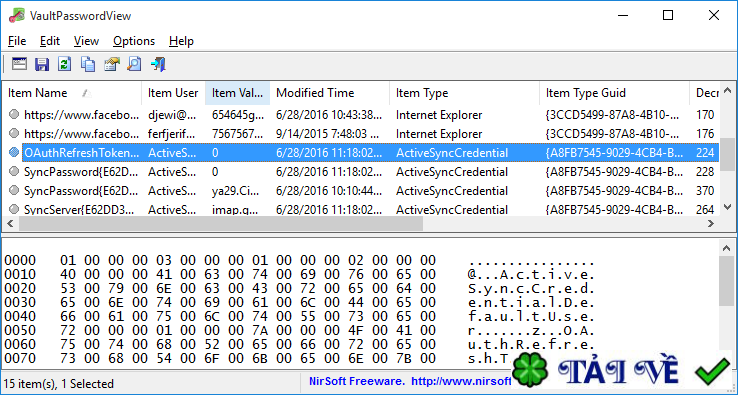The image size is (738, 395).
Task: Select the 654645g... item value cell
Action: [x=237, y=115]
